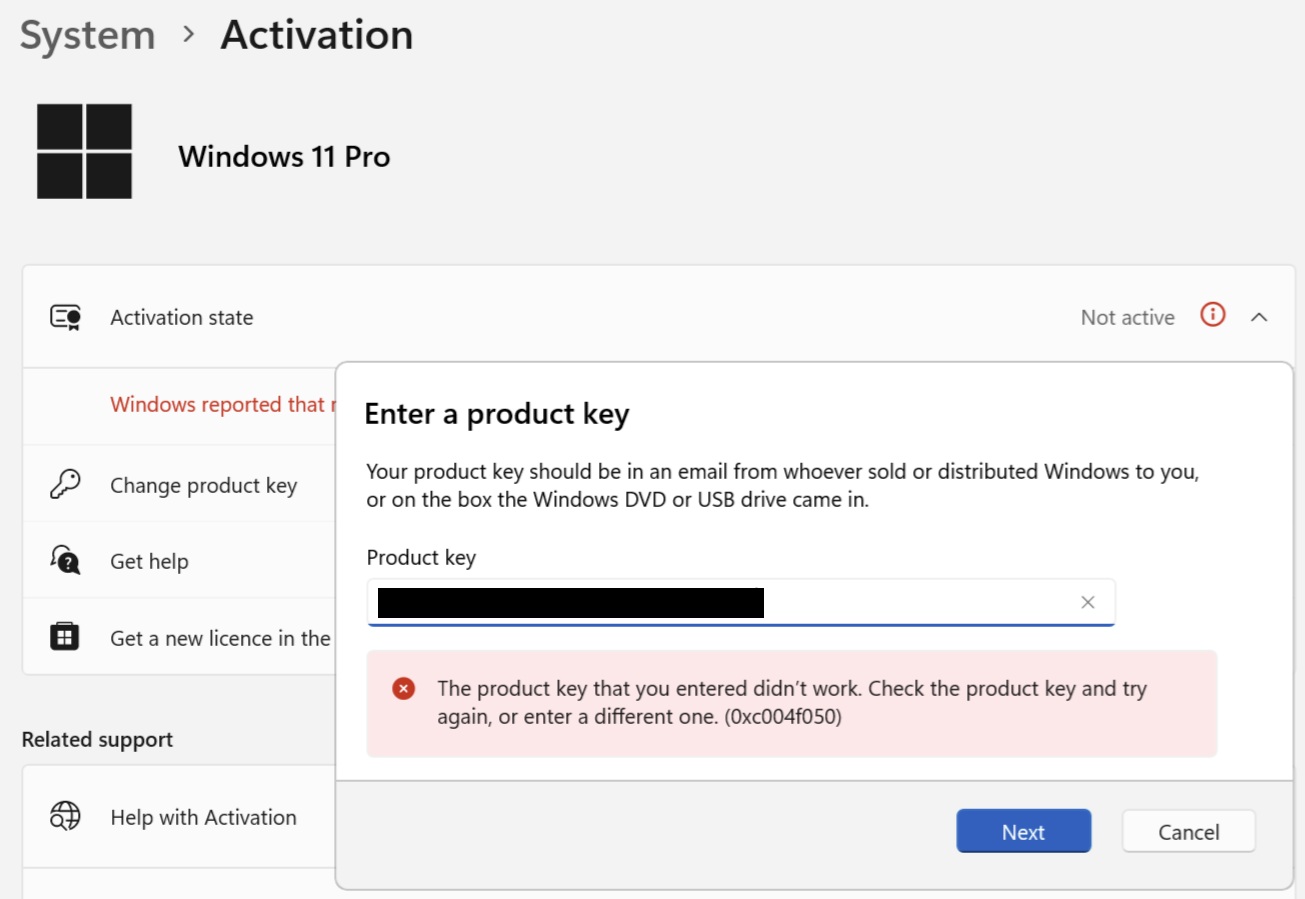Open Help with Activation support link
Viewport: 1305px width, 899px height.
(203, 818)
